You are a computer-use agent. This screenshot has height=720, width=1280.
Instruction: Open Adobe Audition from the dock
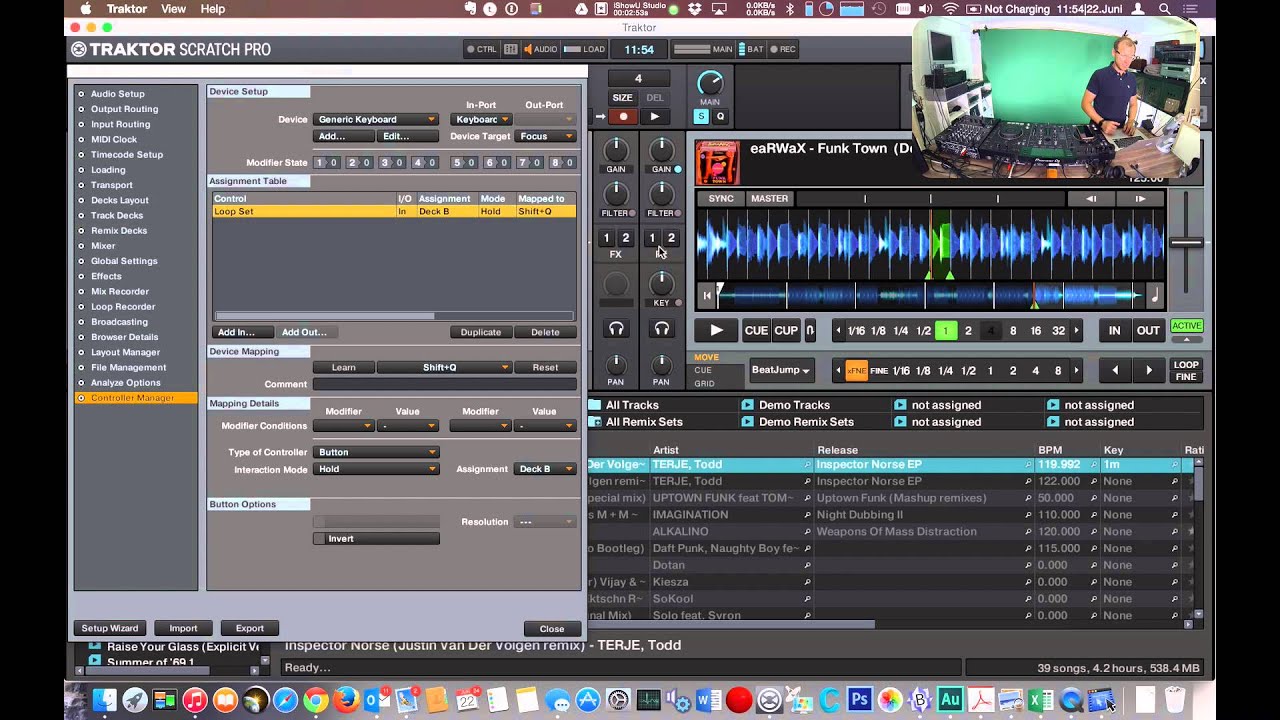950,700
